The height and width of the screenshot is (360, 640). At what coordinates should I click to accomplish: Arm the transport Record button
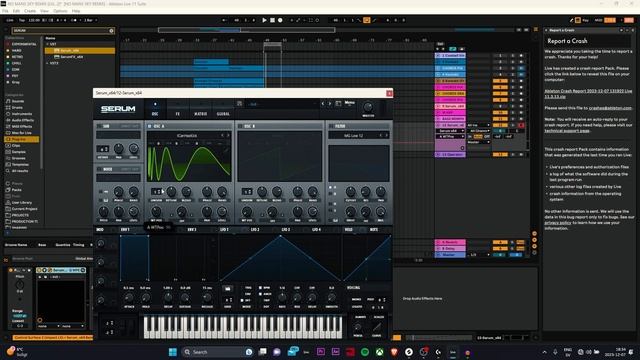tap(280, 20)
